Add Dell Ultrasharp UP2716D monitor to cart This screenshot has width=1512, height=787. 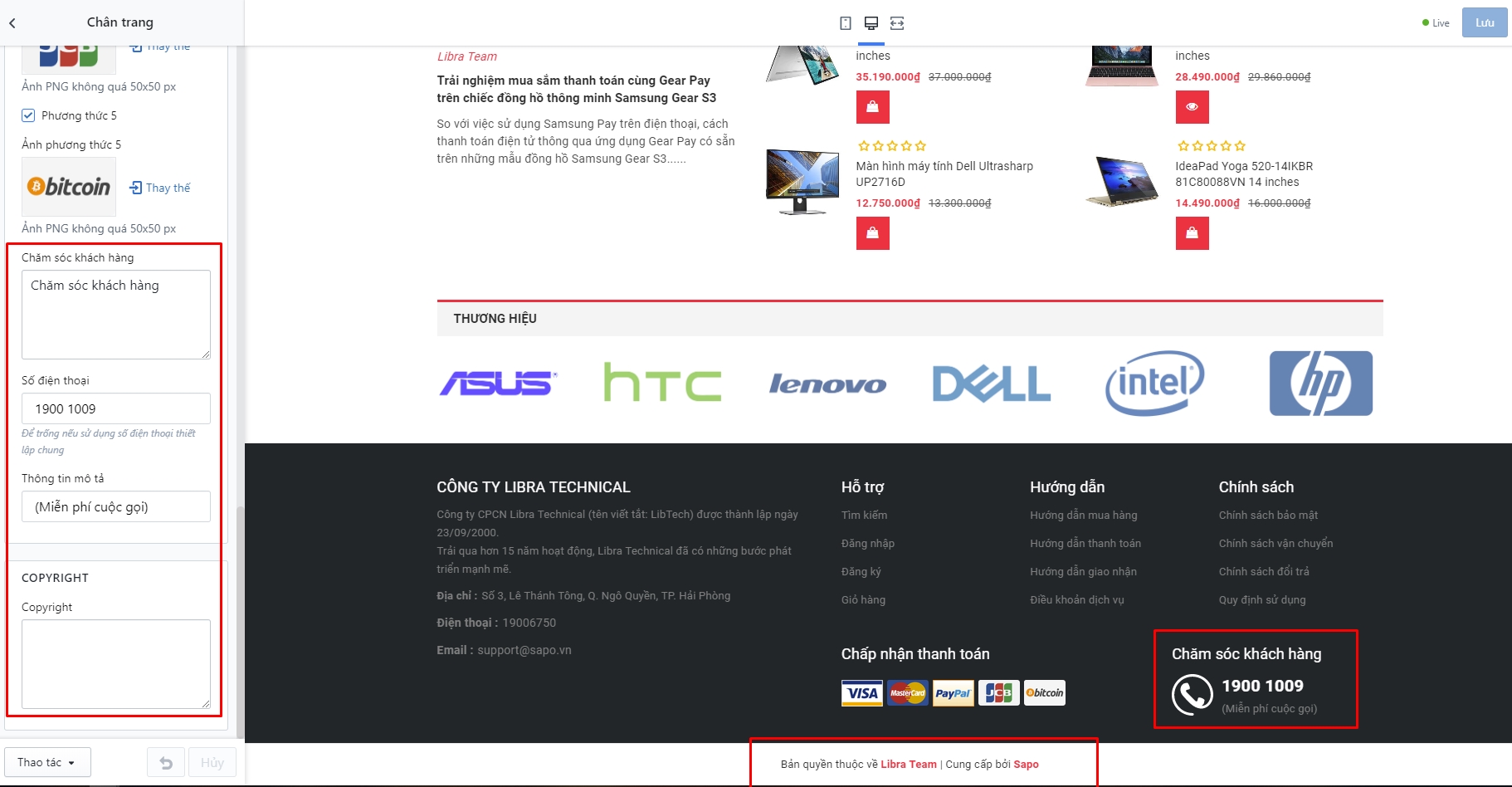(x=872, y=233)
